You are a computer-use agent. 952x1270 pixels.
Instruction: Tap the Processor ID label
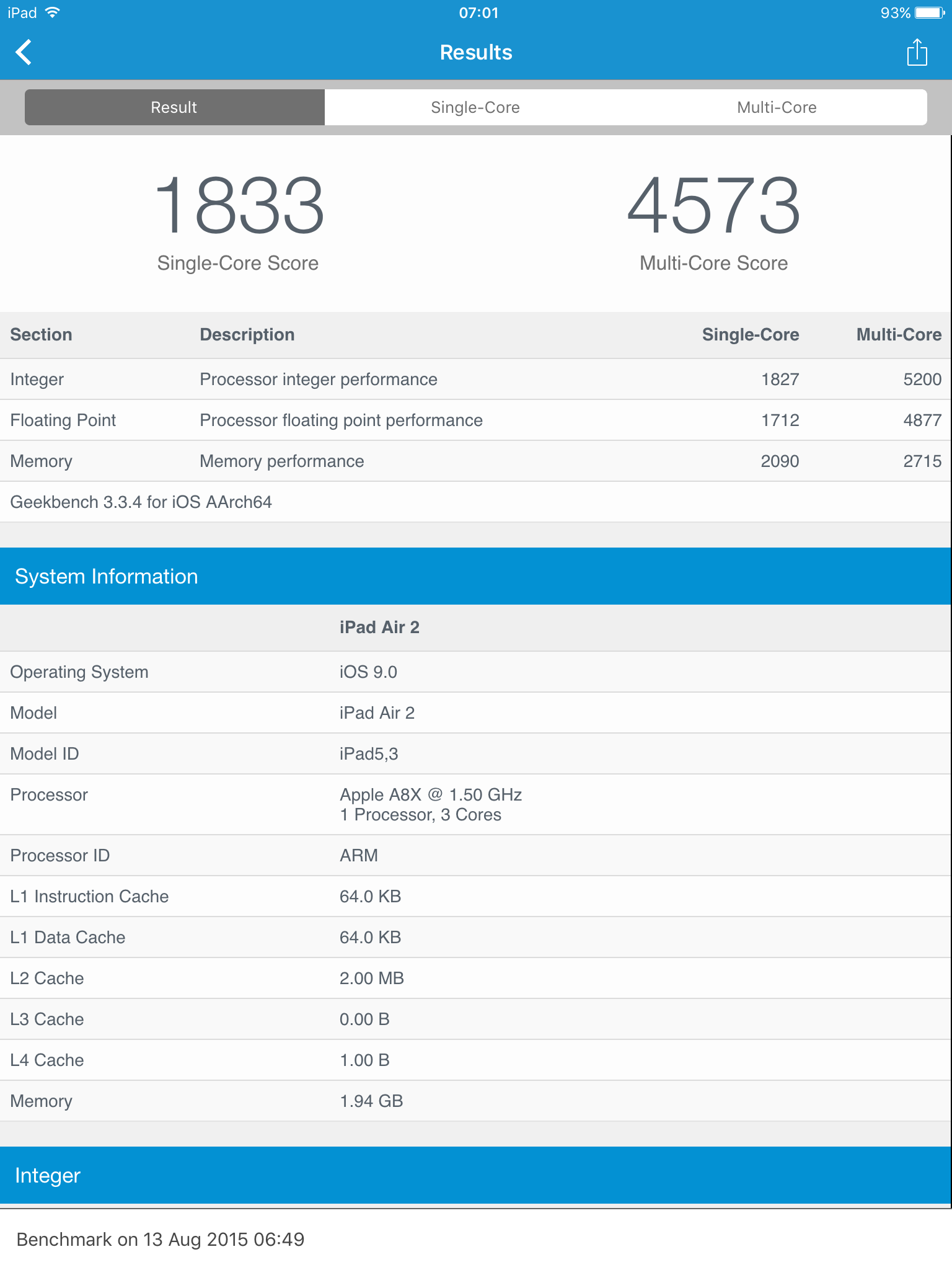point(60,856)
